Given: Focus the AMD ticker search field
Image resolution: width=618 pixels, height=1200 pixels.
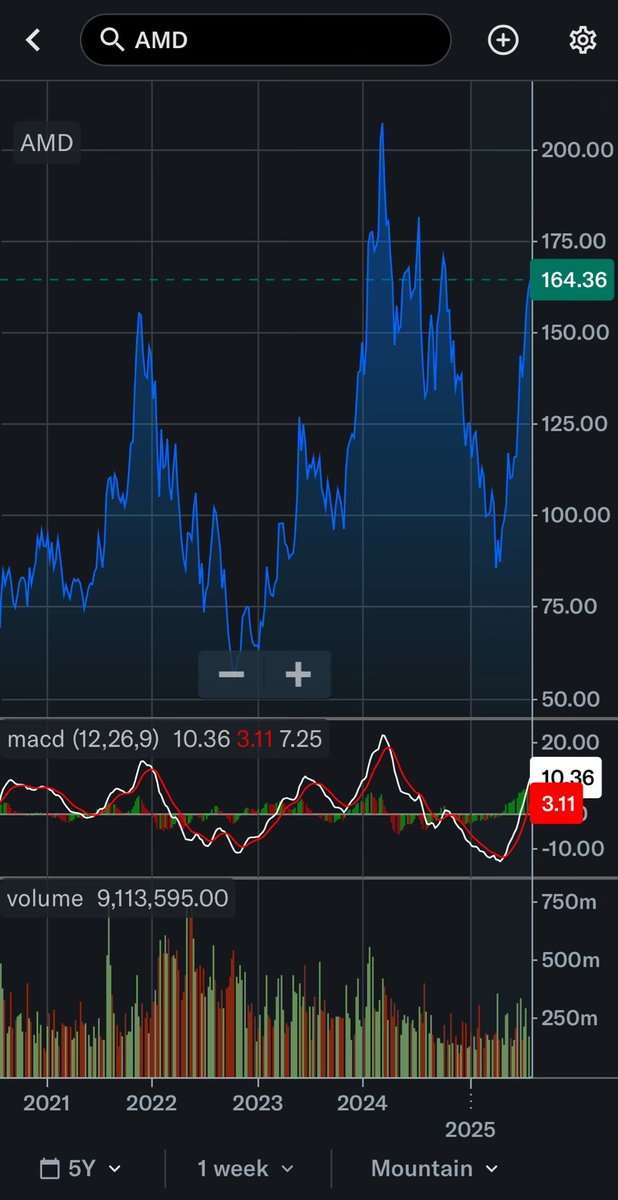Looking at the screenshot, I should click(265, 40).
